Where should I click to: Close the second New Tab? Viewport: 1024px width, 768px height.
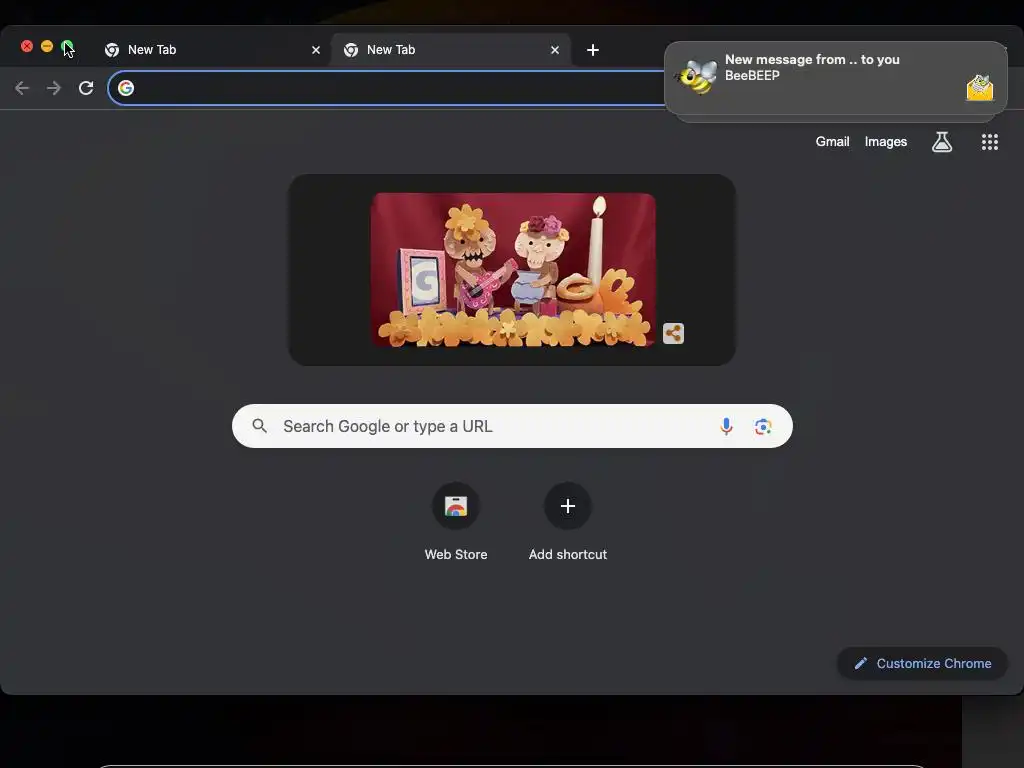click(554, 50)
